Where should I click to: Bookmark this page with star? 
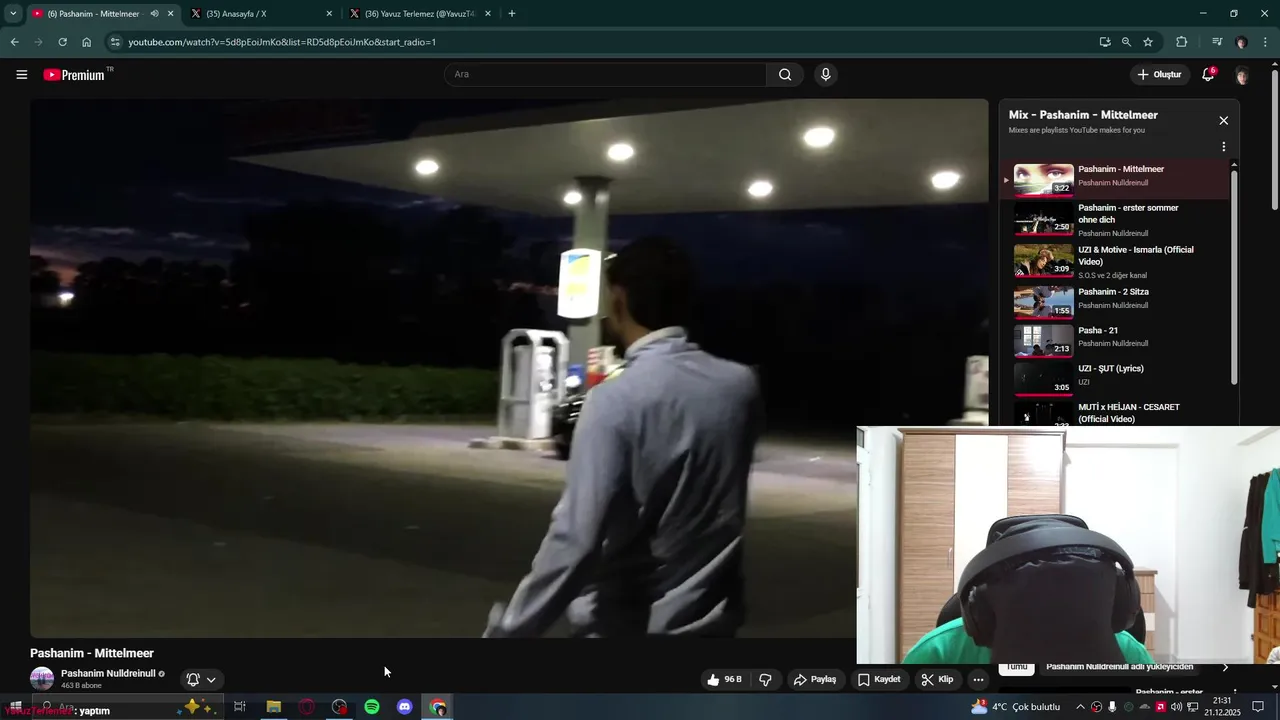tap(1148, 42)
